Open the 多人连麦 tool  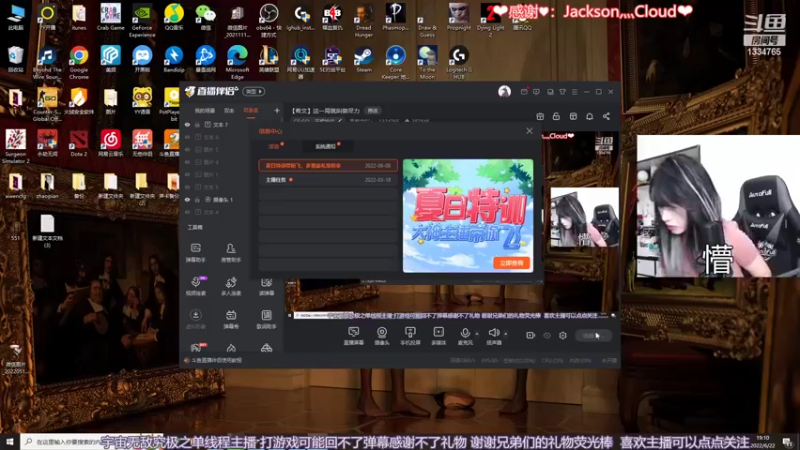click(x=231, y=286)
